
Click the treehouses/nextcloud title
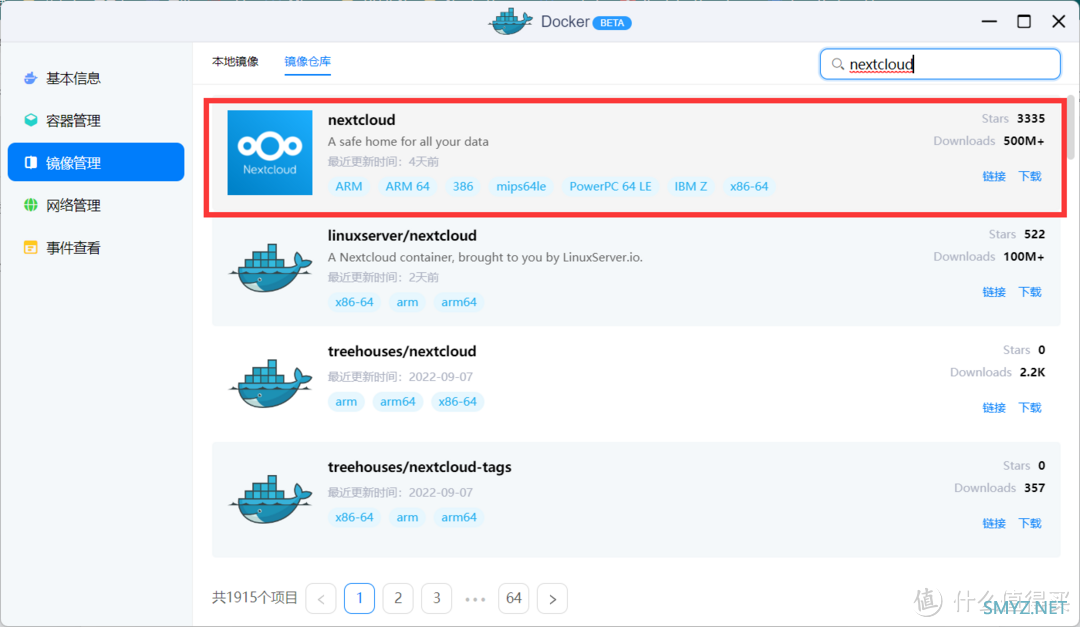point(402,351)
